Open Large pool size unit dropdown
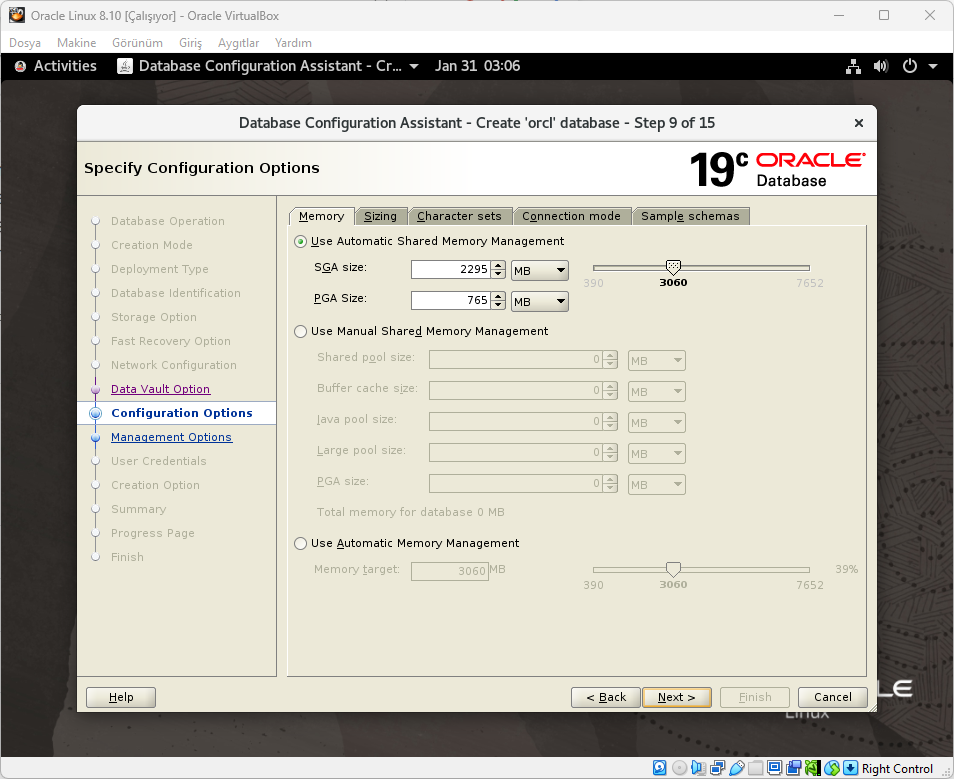The height and width of the screenshot is (779, 954). [x=656, y=453]
